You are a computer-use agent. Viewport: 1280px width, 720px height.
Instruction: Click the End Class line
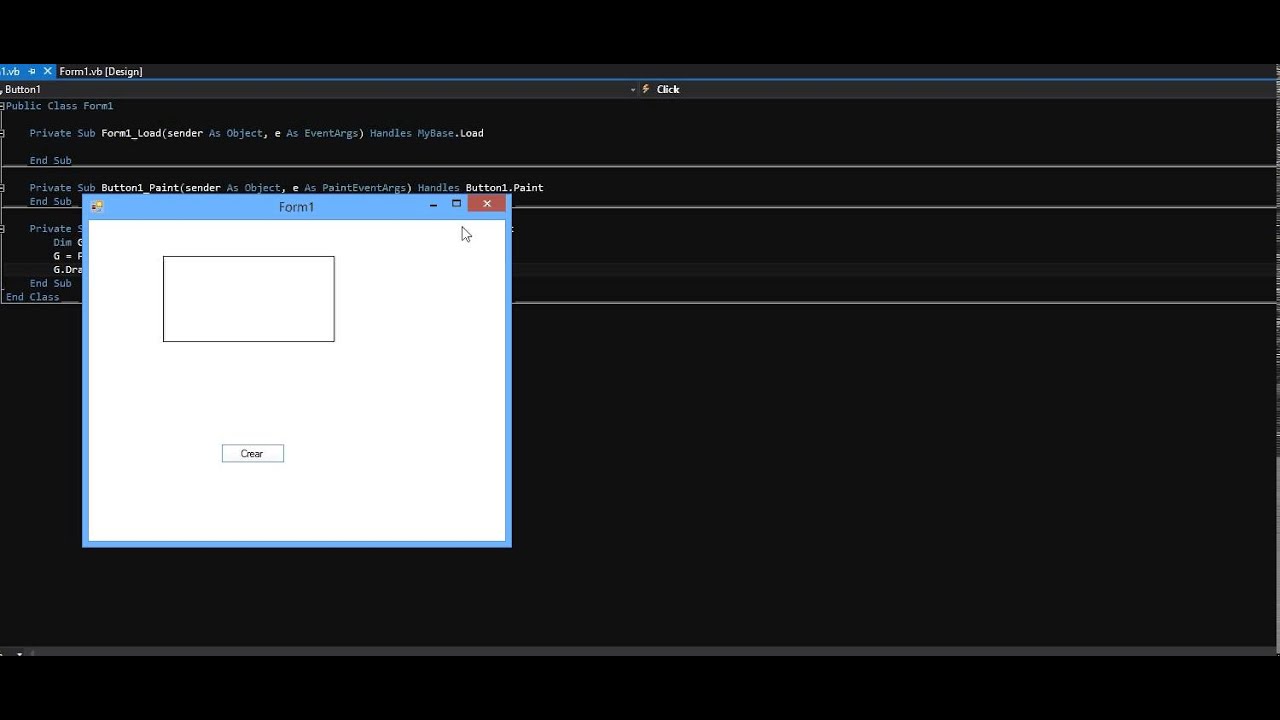pyautogui.click(x=33, y=297)
